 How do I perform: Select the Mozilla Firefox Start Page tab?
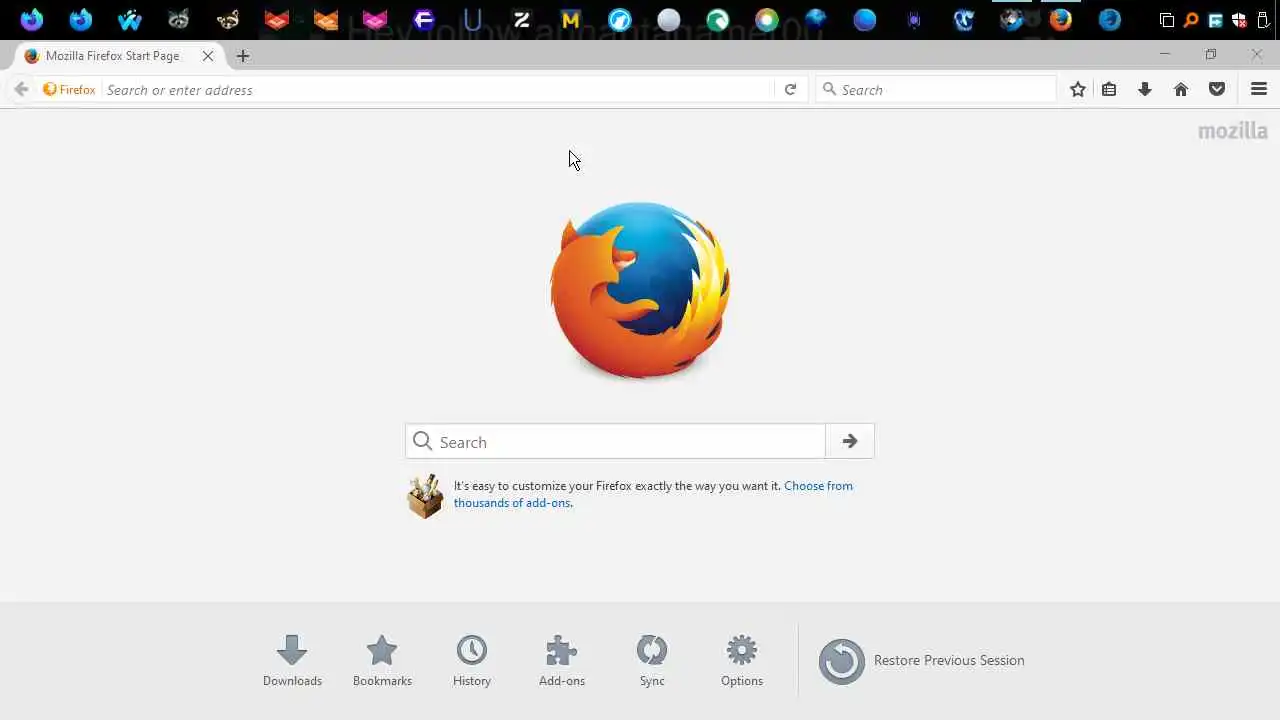[120, 56]
